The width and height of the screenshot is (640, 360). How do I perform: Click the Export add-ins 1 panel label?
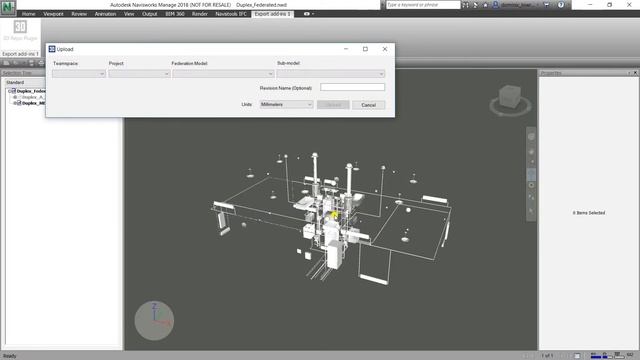tap(20, 54)
